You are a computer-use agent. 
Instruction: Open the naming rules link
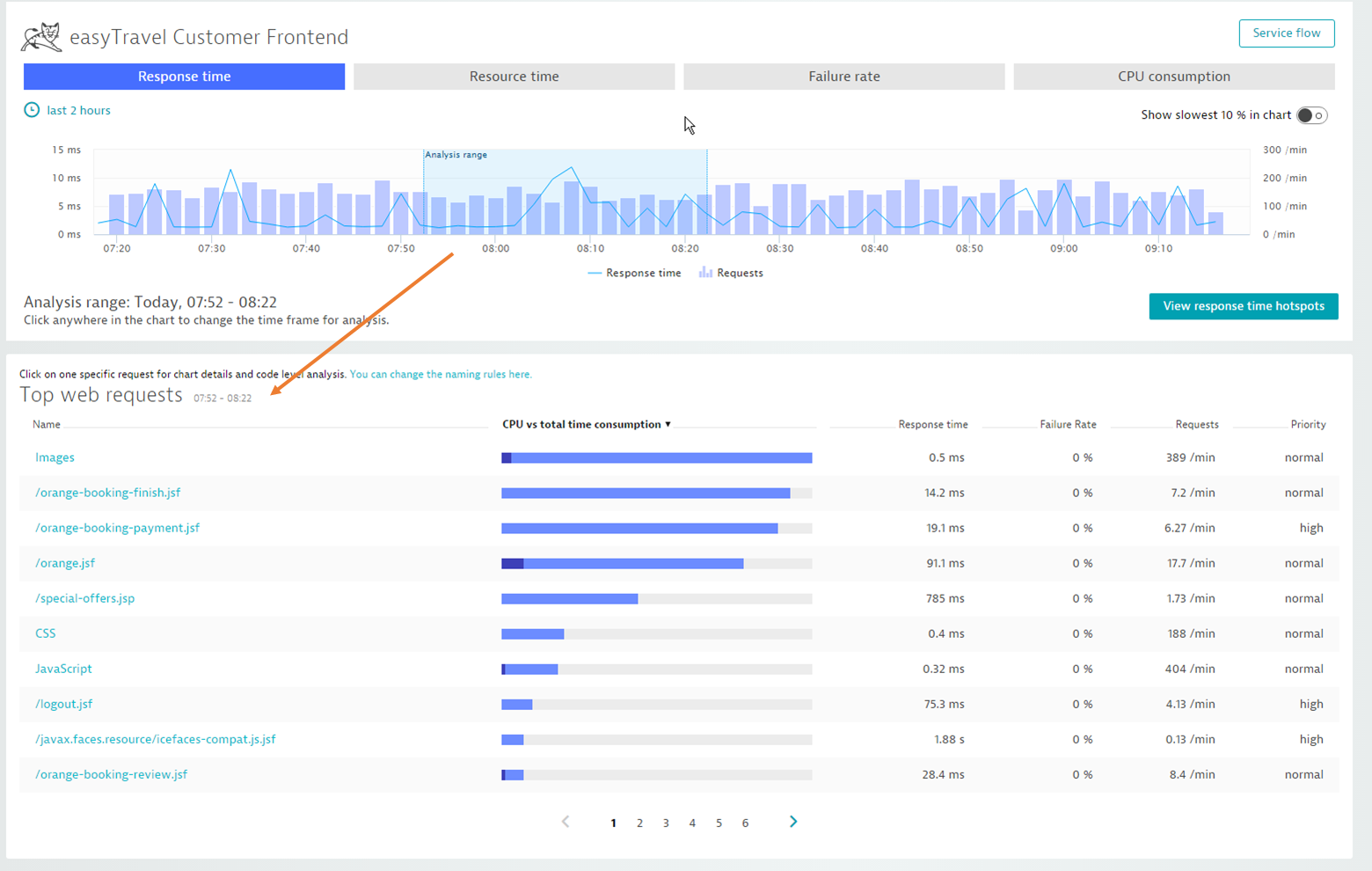pos(441,374)
